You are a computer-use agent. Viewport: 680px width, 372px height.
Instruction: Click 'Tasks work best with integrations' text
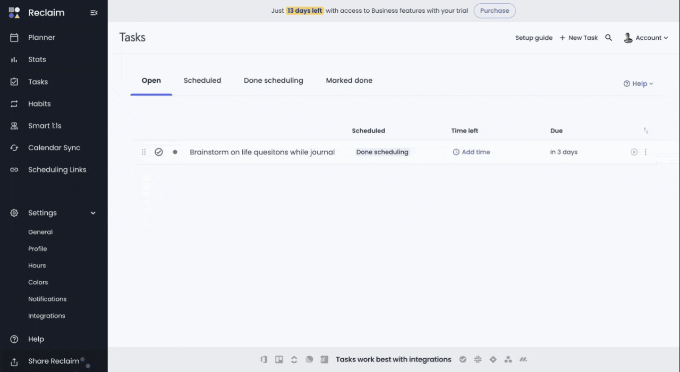click(x=393, y=359)
